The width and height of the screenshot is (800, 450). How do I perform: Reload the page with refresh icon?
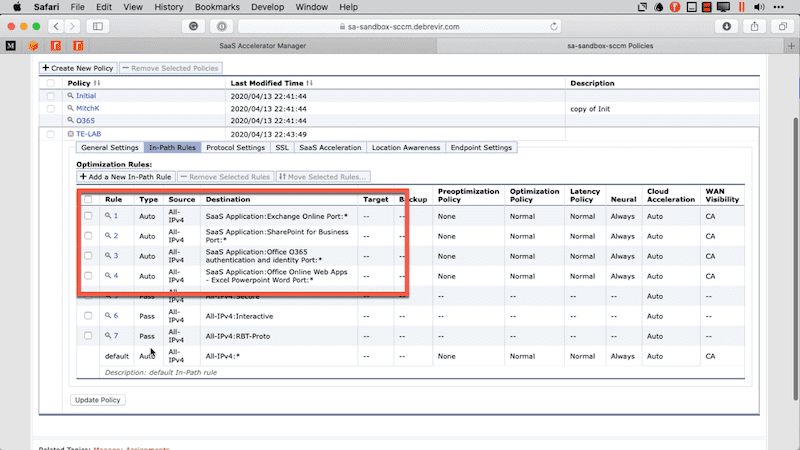[554, 27]
